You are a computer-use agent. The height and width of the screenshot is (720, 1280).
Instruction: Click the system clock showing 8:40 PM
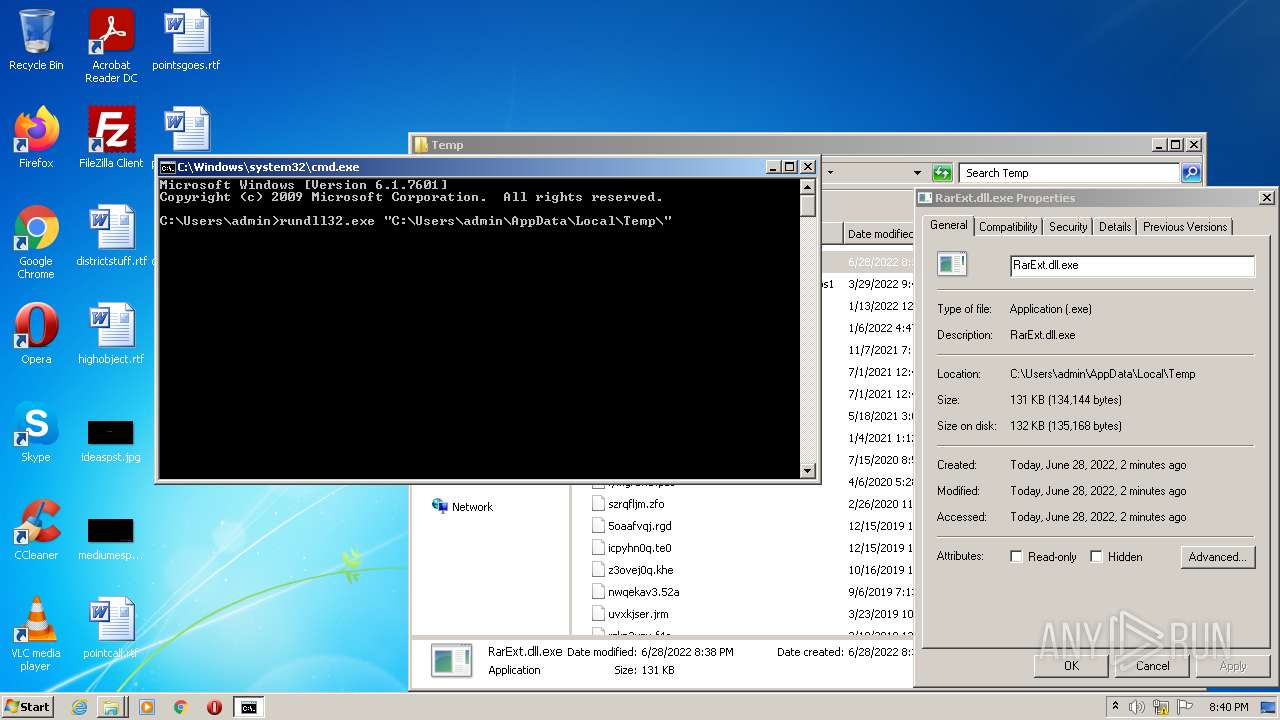point(1228,707)
